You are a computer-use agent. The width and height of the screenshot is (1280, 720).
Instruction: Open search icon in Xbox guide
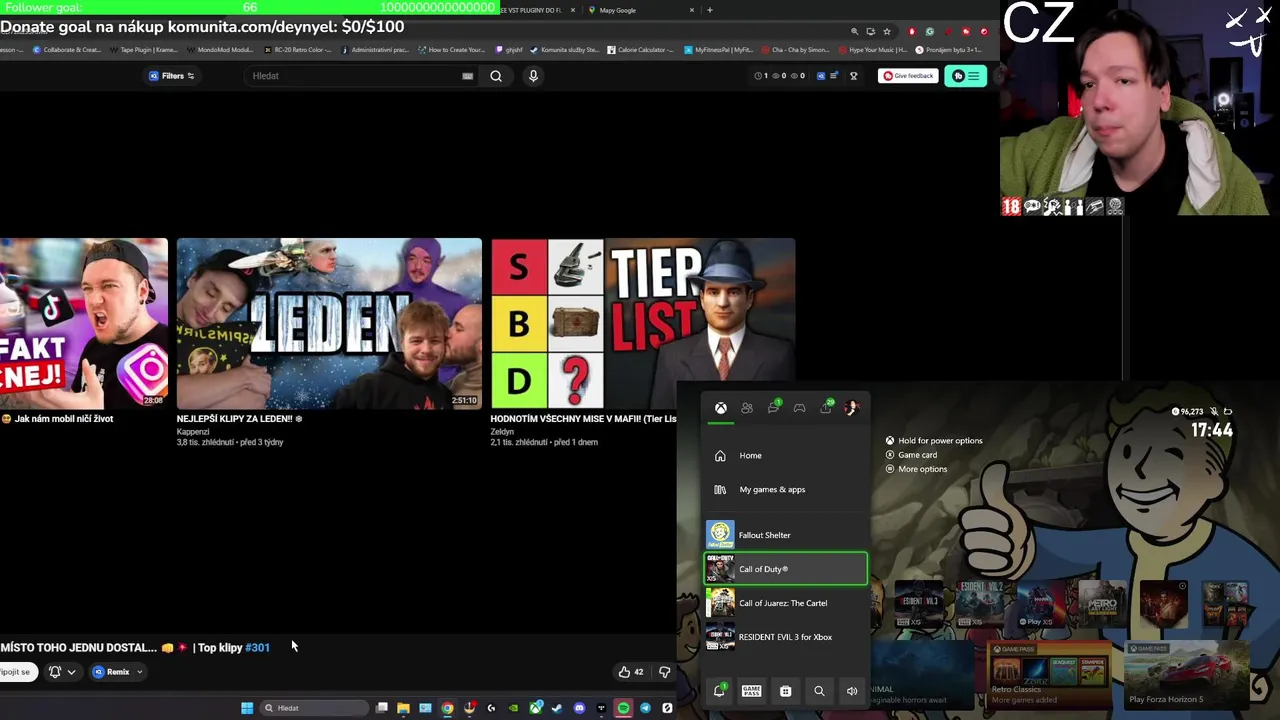click(819, 691)
